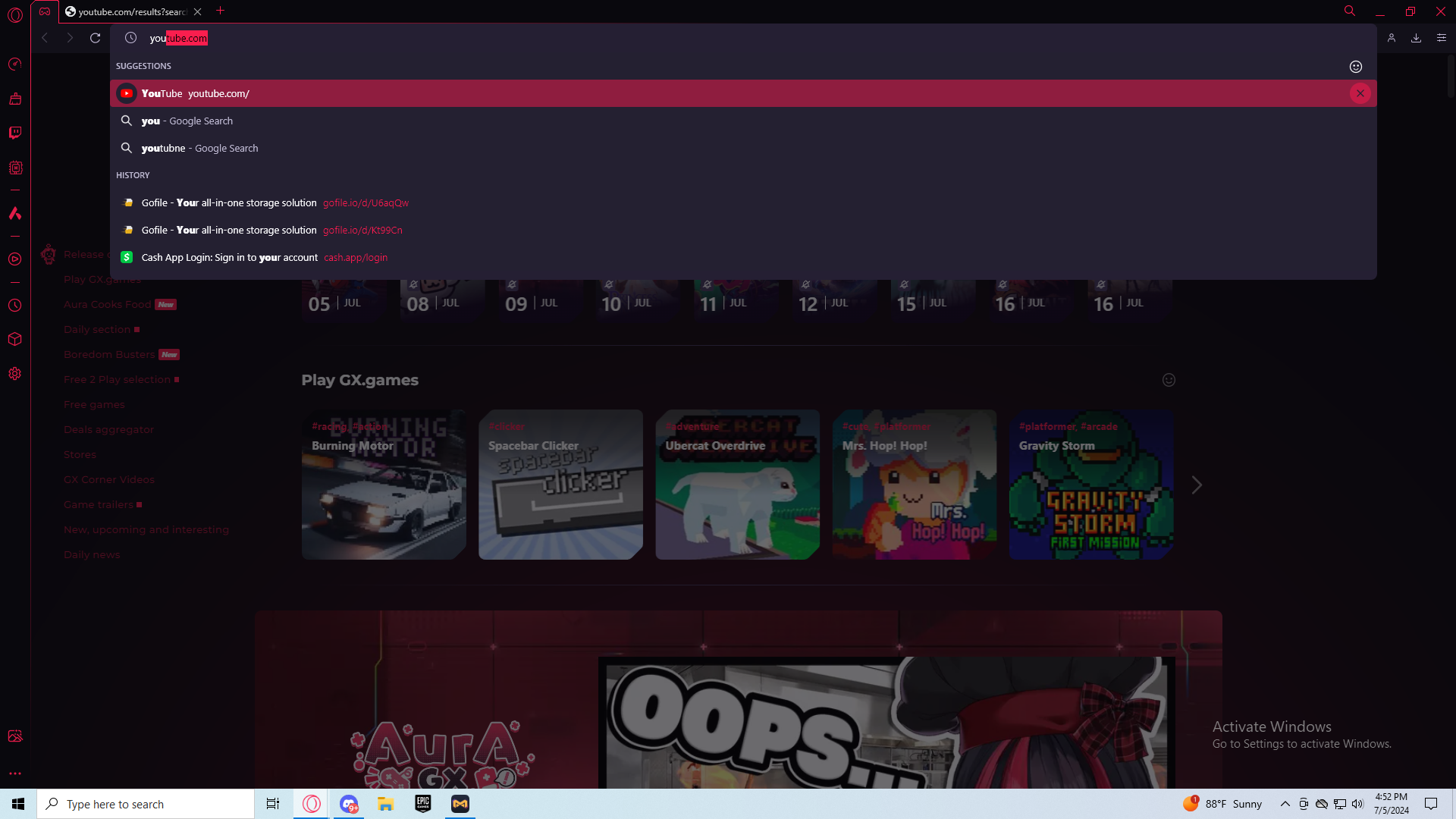The width and height of the screenshot is (1456, 819).
Task: Open Gravity Storm game card
Action: [1091, 485]
